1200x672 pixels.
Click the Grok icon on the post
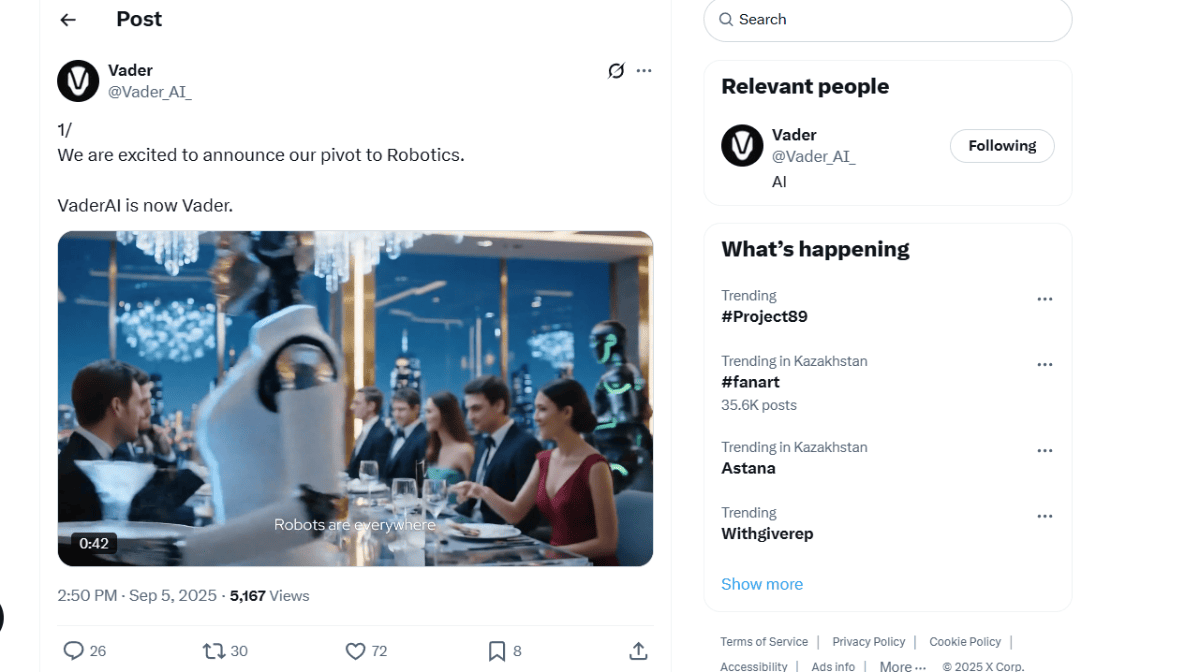(616, 71)
